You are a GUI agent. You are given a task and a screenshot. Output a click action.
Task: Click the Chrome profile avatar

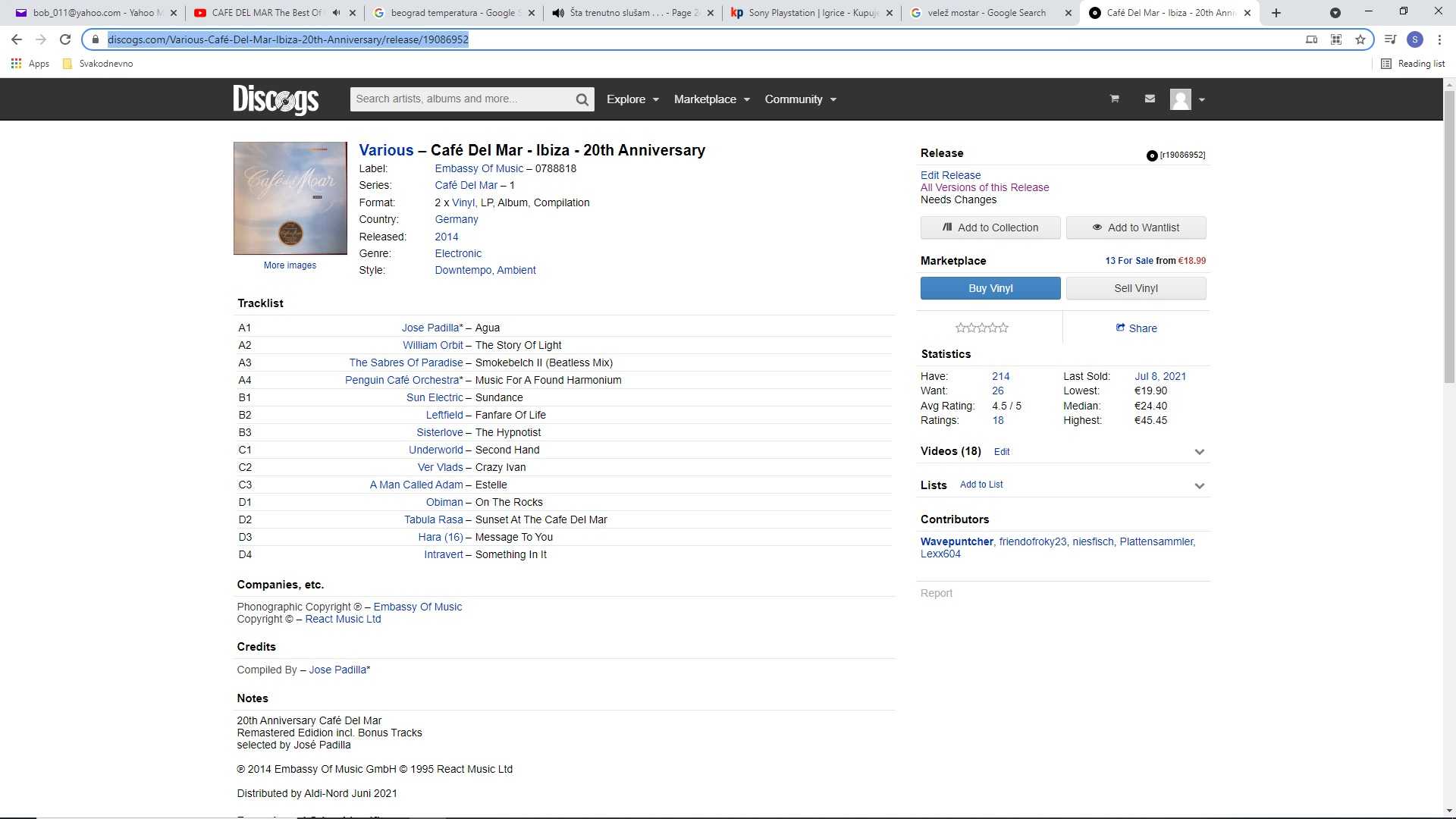[1415, 39]
